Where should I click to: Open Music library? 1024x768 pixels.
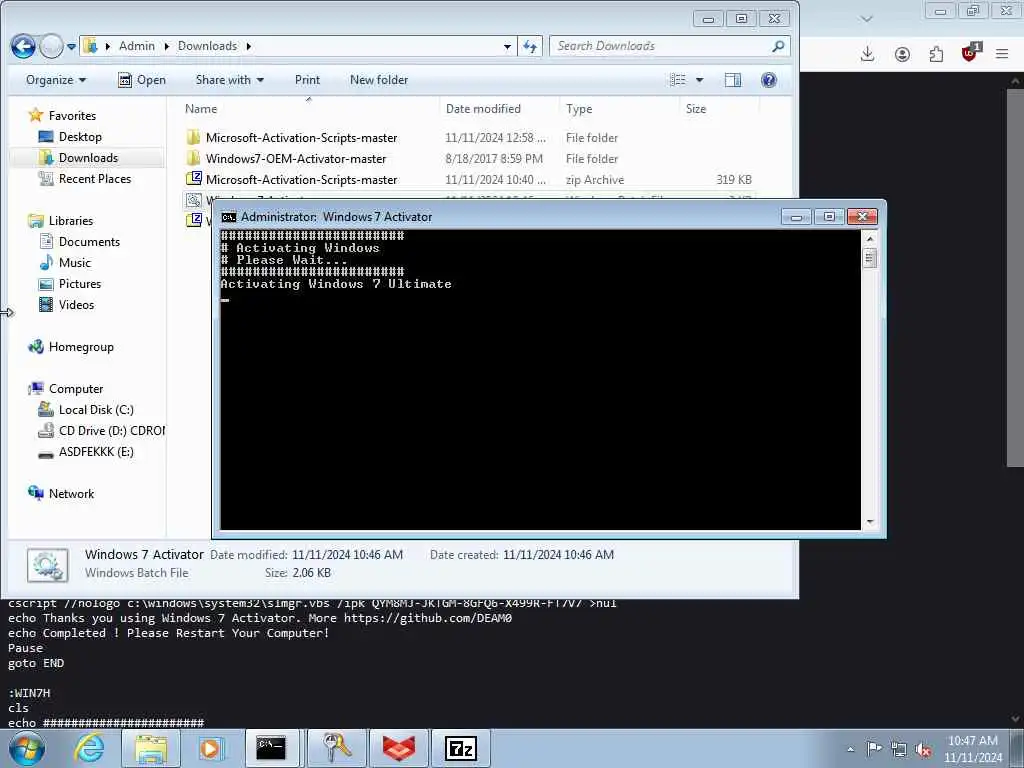(x=74, y=263)
